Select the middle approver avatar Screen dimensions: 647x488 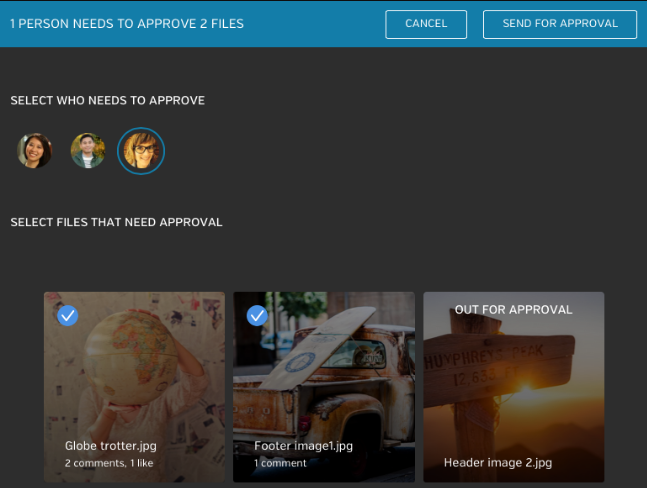coord(88,151)
